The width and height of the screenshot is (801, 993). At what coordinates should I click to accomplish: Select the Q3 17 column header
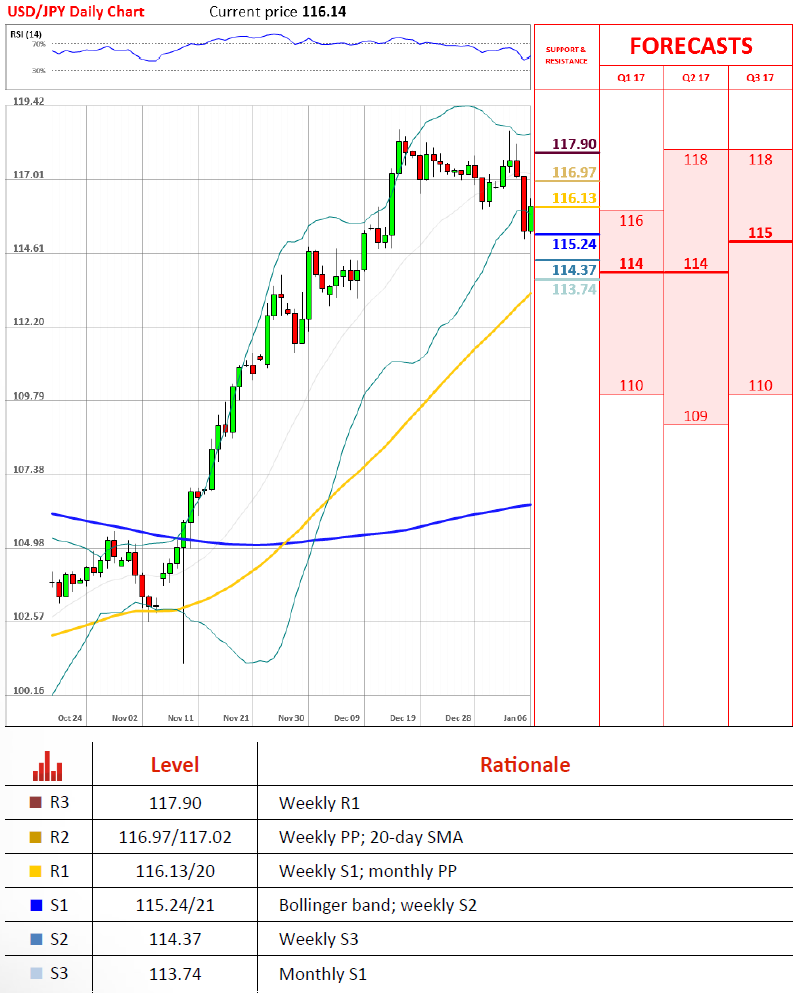click(x=760, y=77)
